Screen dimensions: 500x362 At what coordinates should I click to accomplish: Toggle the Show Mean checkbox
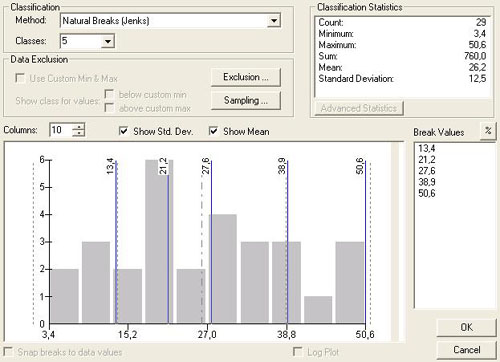coord(213,131)
